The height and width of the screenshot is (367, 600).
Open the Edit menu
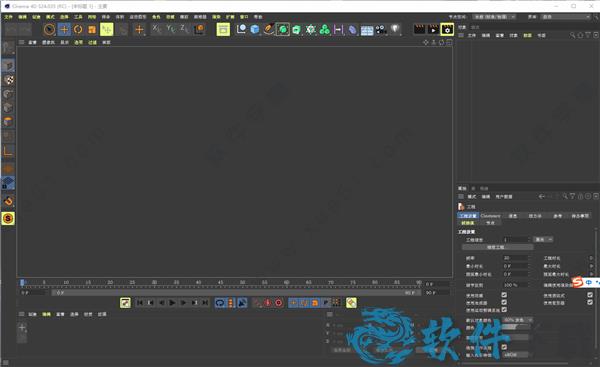pyautogui.click(x=23, y=17)
